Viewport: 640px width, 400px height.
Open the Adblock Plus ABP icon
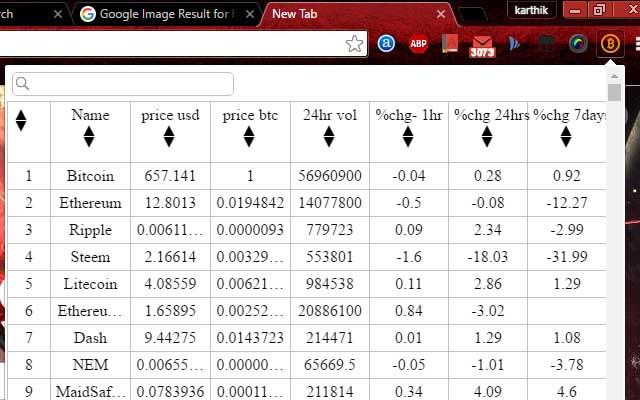pyautogui.click(x=418, y=44)
